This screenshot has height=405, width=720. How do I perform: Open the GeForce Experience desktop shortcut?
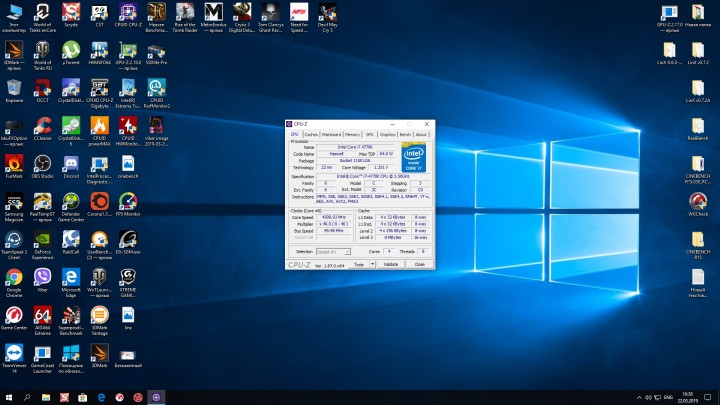coord(42,245)
